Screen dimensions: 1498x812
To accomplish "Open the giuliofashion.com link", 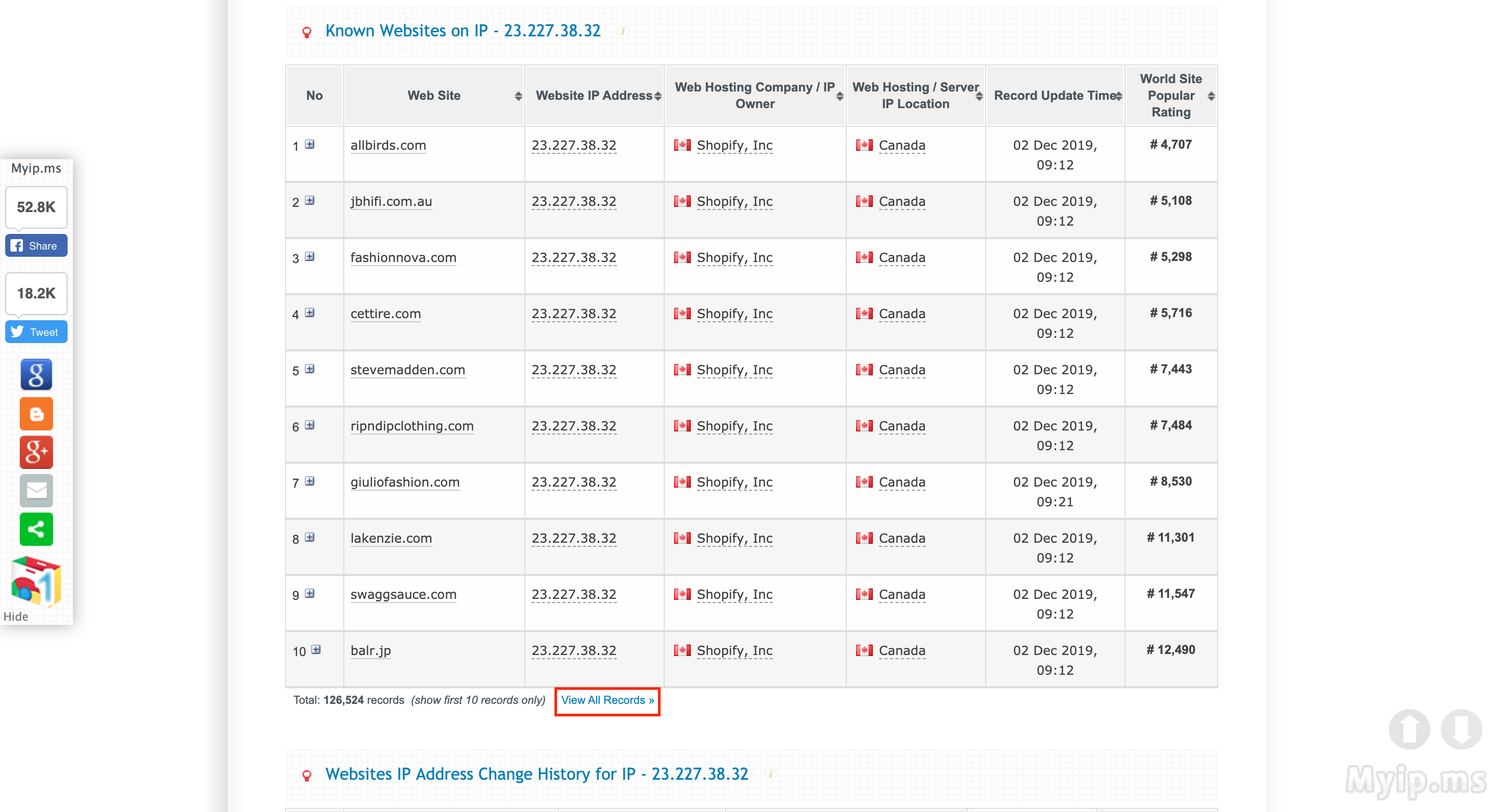I will coord(405,482).
